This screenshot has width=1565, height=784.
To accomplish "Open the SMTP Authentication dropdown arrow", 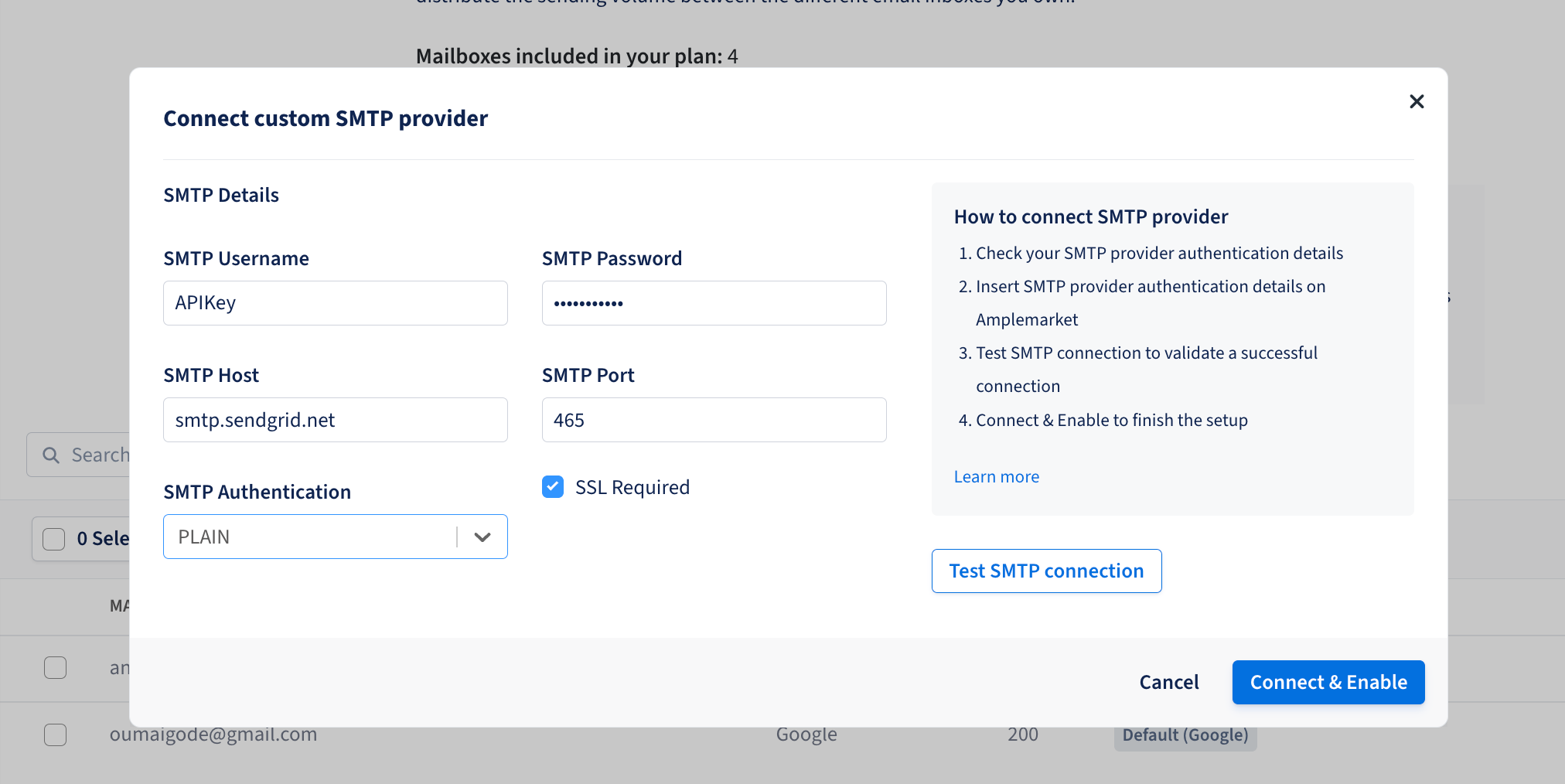I will [482, 537].
